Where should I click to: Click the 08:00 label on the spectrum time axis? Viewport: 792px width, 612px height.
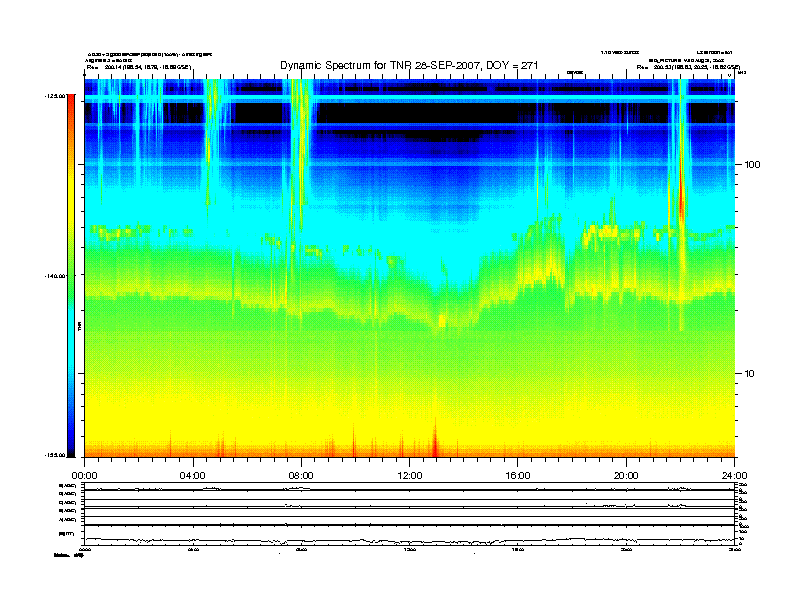click(301, 476)
